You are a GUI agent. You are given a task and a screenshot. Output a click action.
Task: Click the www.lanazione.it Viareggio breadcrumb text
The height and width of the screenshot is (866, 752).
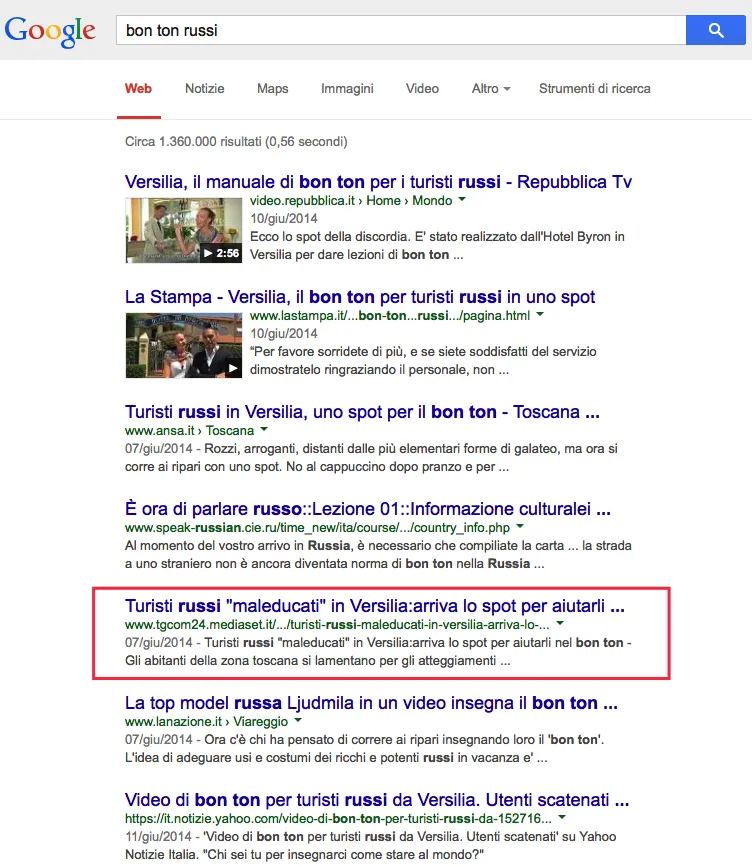click(206, 721)
